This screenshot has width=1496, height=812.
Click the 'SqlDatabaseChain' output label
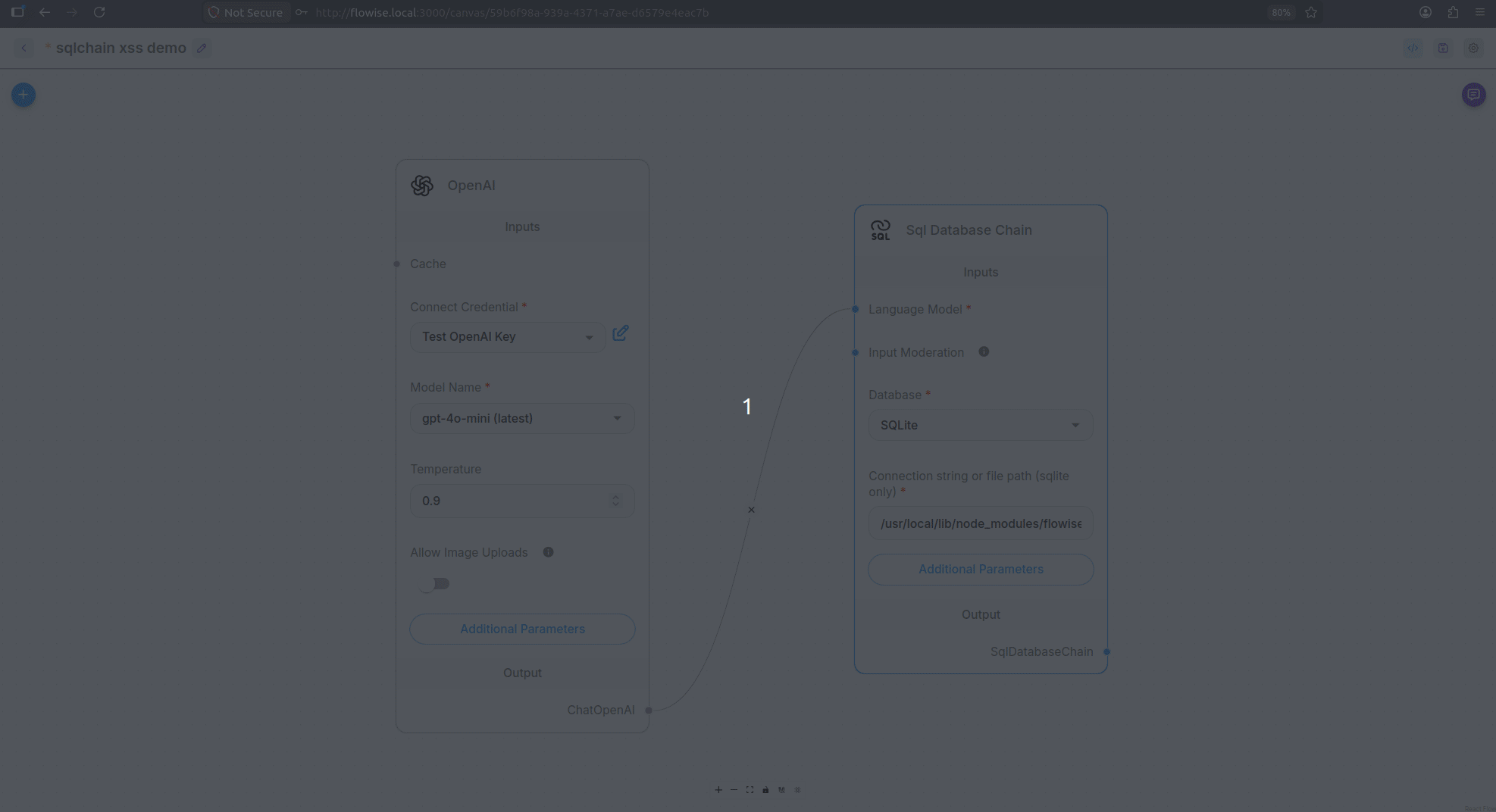click(1041, 651)
